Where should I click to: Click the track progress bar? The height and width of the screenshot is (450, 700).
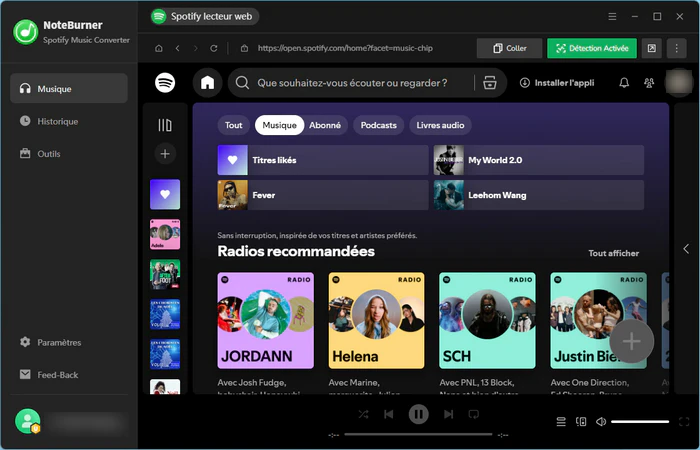[x=418, y=434]
